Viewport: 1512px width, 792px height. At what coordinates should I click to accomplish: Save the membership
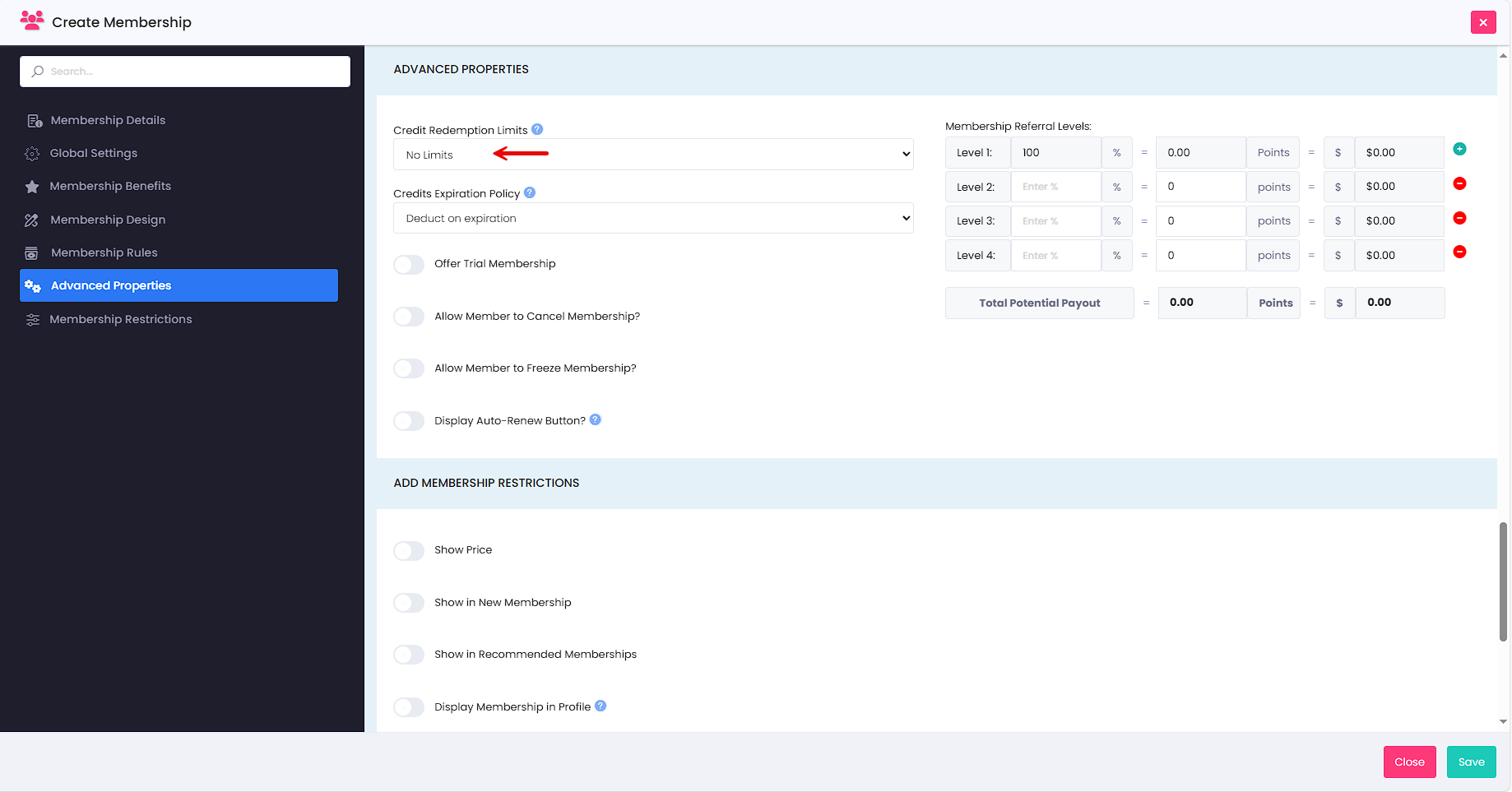click(x=1471, y=762)
